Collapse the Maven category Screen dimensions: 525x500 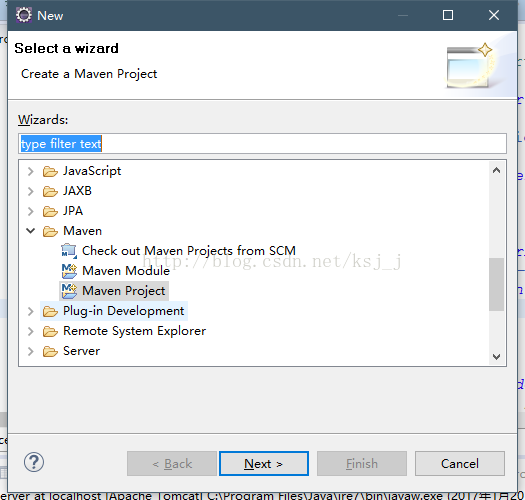30,231
